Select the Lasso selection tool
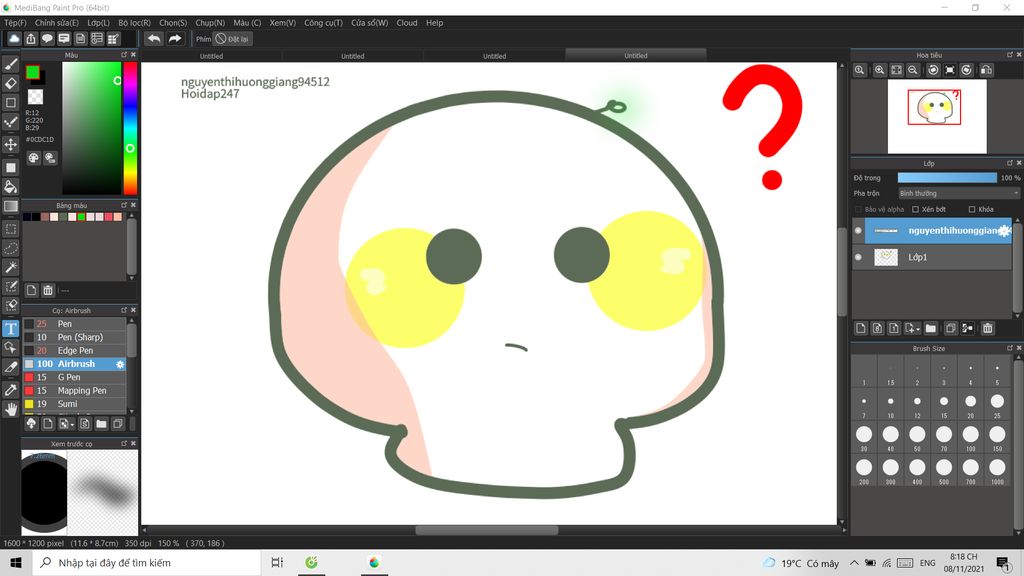This screenshot has width=1024, height=576. tap(10, 248)
